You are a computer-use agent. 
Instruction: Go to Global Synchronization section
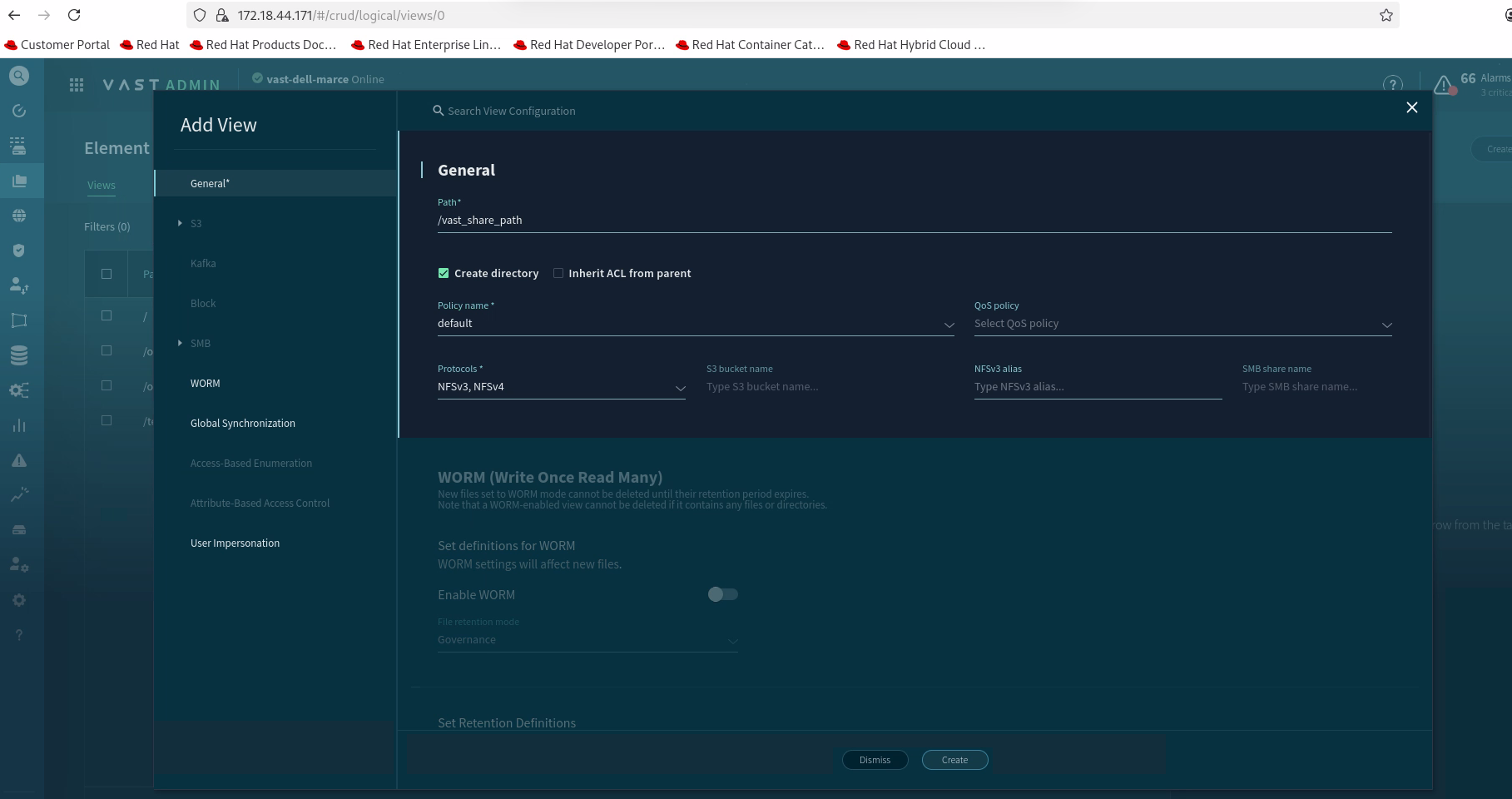click(x=243, y=423)
